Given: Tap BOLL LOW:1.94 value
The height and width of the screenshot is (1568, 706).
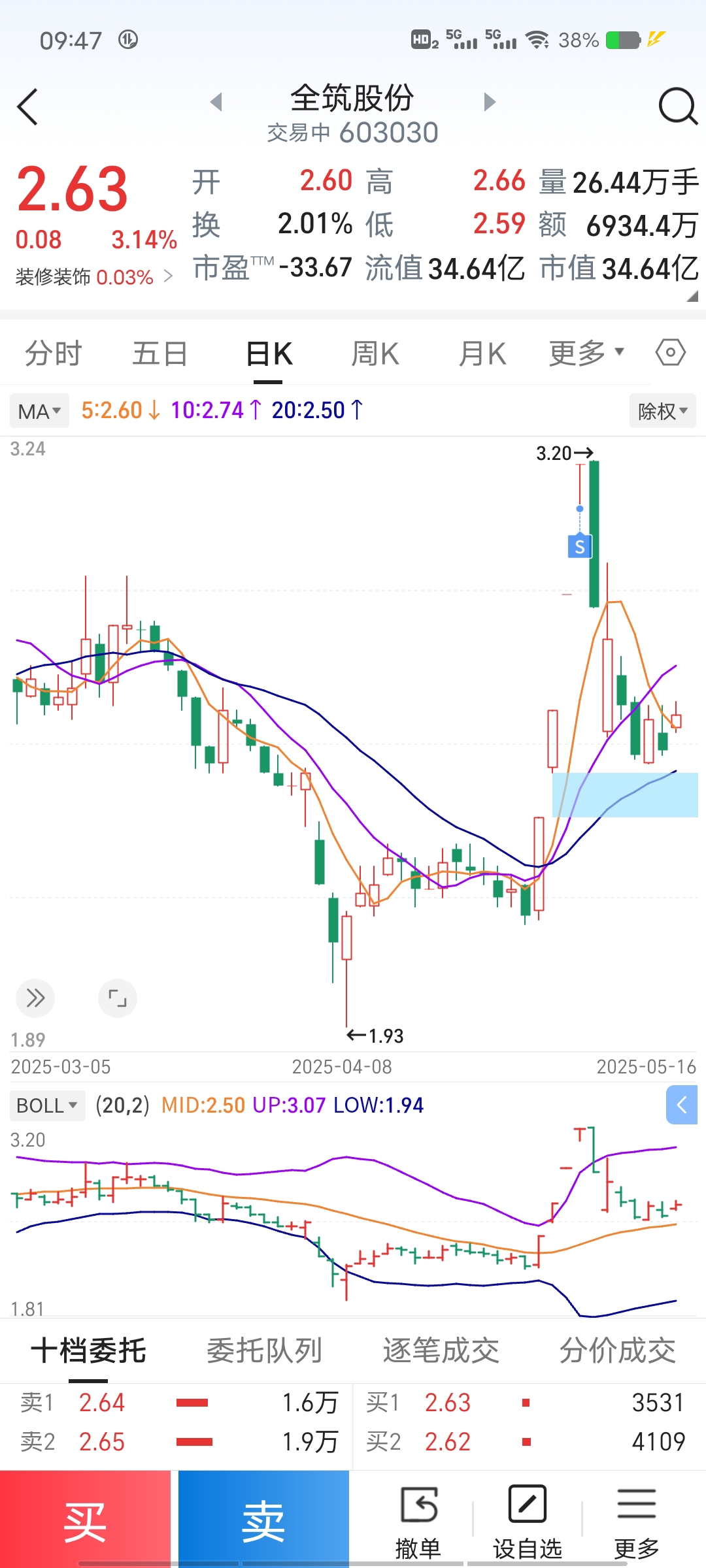Looking at the screenshot, I should point(378,1105).
